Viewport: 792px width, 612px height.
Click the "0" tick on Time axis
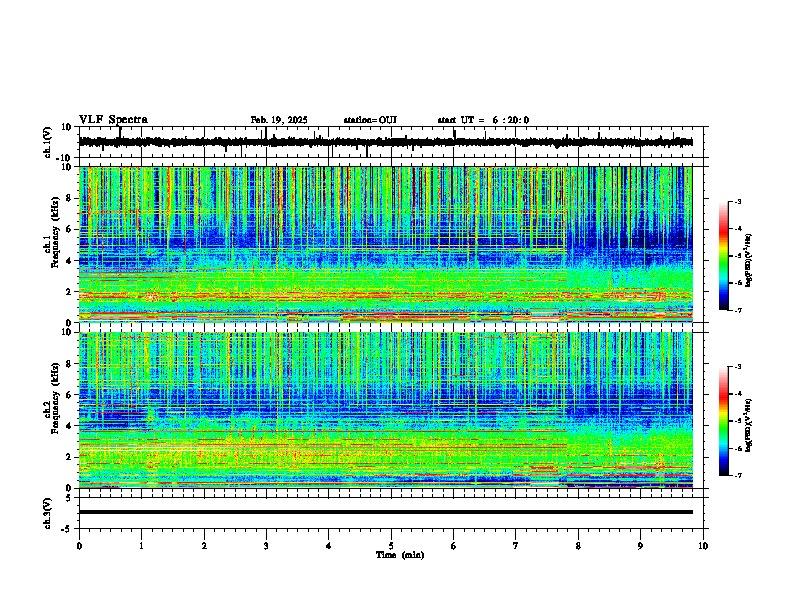(79, 546)
